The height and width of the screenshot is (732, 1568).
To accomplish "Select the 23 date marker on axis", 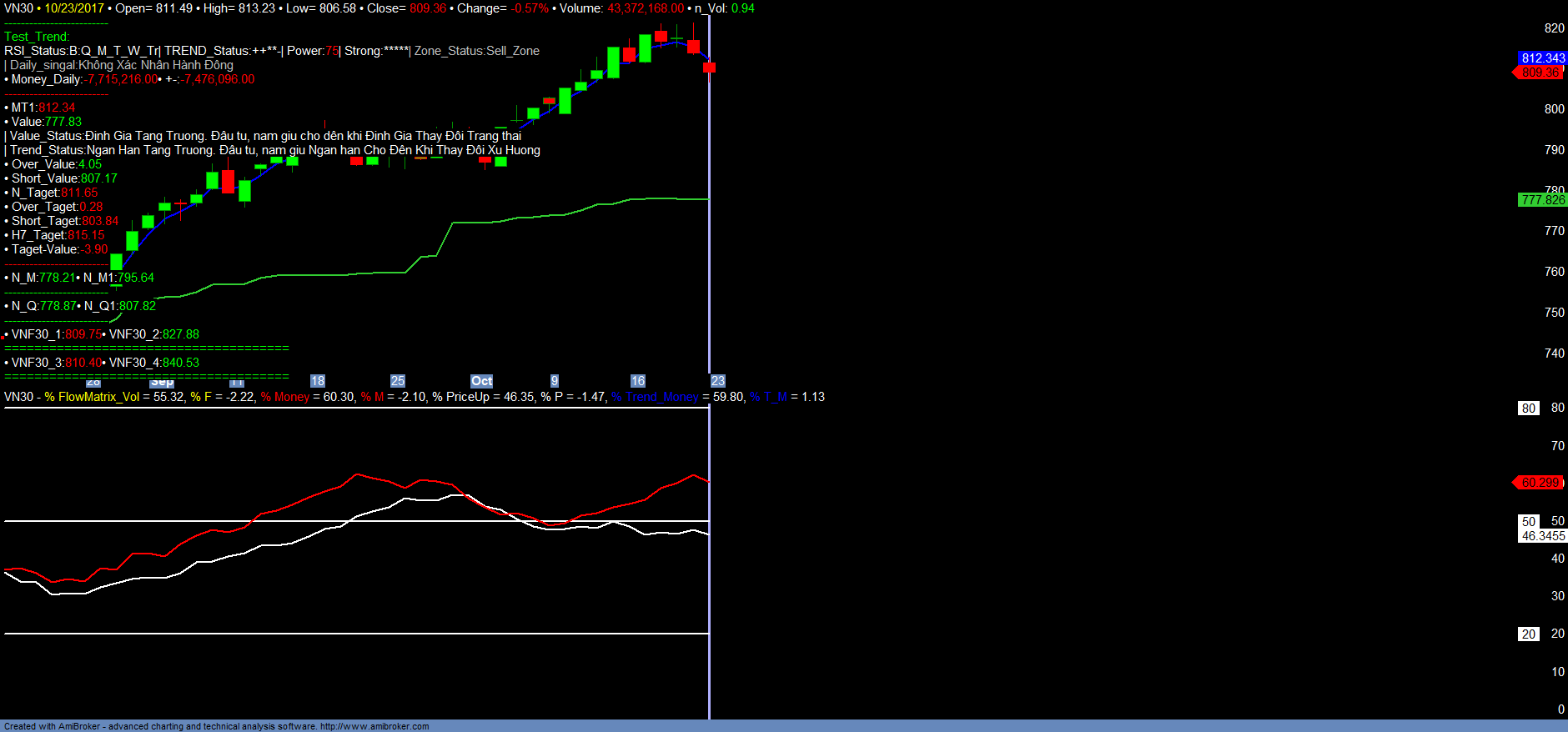I will coord(718,381).
